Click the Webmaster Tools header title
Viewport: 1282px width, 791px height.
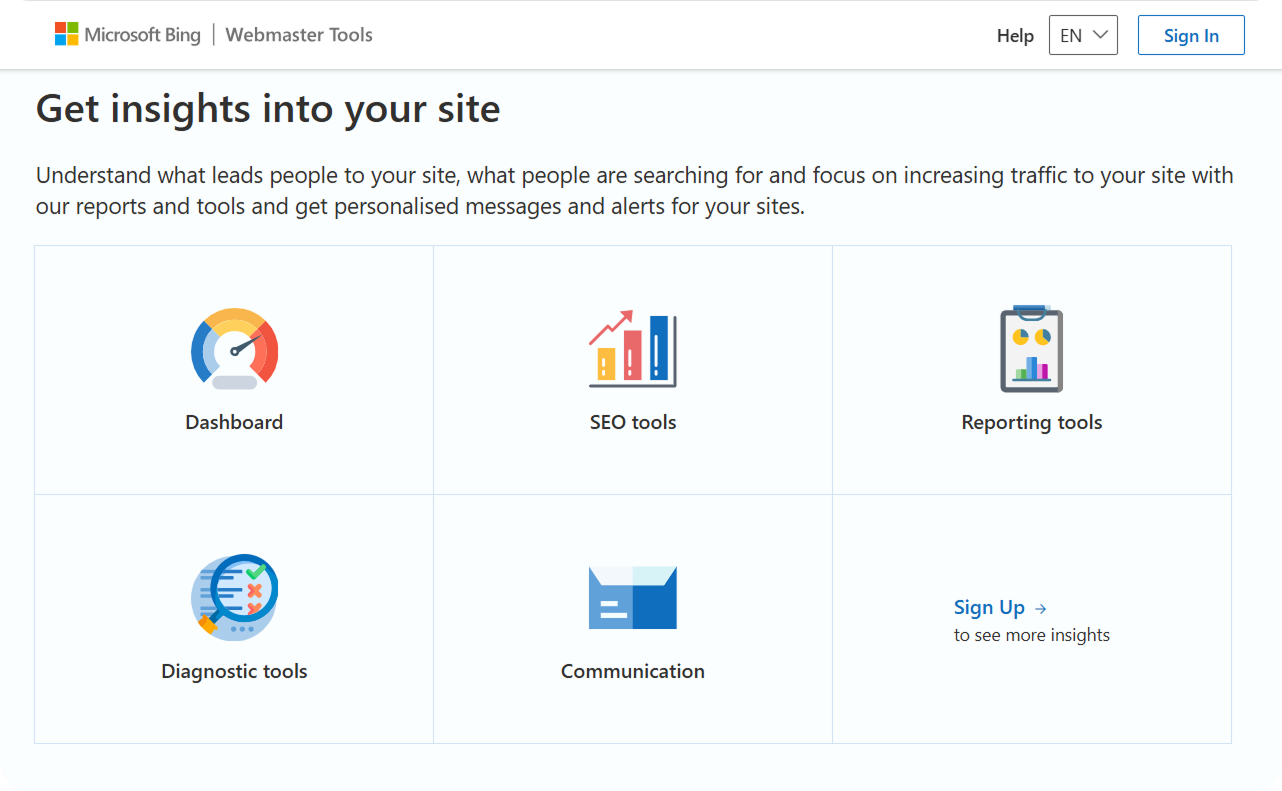click(x=299, y=35)
